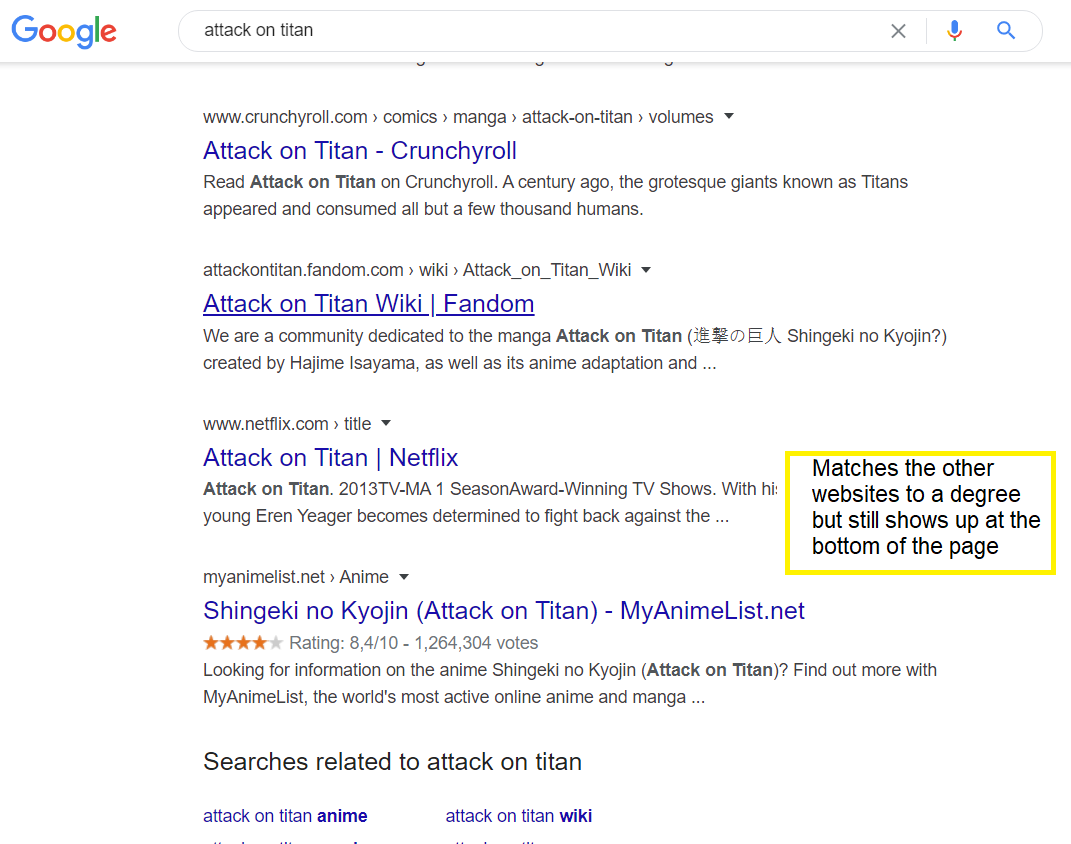The height and width of the screenshot is (844, 1071).
Task: Open the Attack on Titan | Netflix result
Action: coord(330,457)
